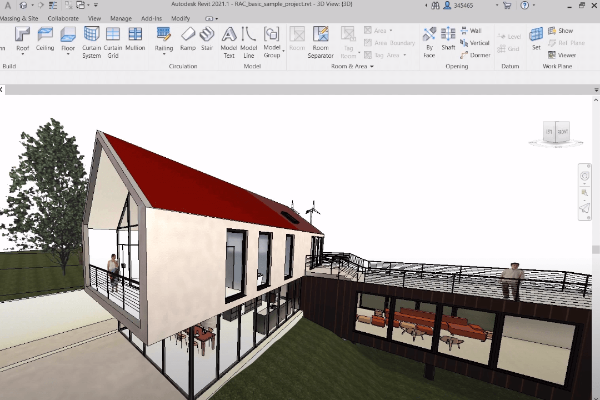The width and height of the screenshot is (600, 400).
Task: Click the ViewCube in the 3D view
Action: pyautogui.click(x=554, y=132)
